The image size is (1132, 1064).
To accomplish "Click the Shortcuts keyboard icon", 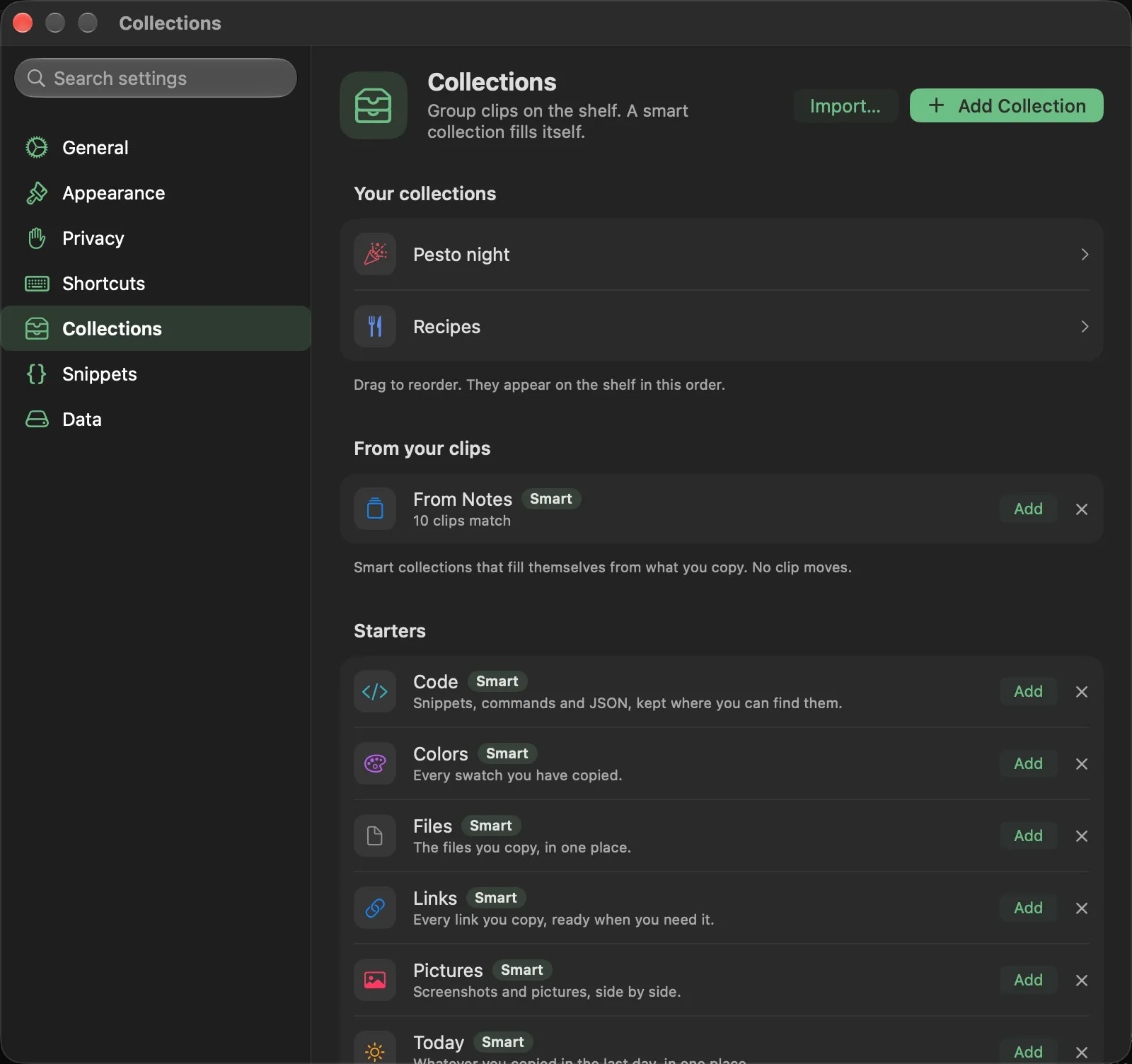I will tap(37, 283).
